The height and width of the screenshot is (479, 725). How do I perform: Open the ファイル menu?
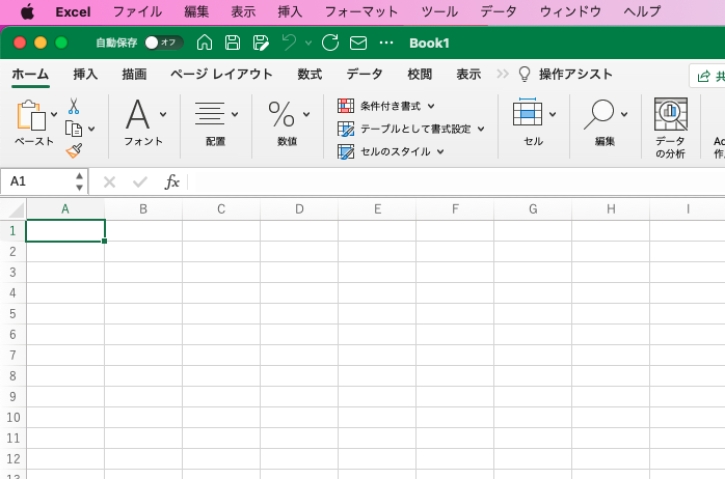(x=137, y=12)
